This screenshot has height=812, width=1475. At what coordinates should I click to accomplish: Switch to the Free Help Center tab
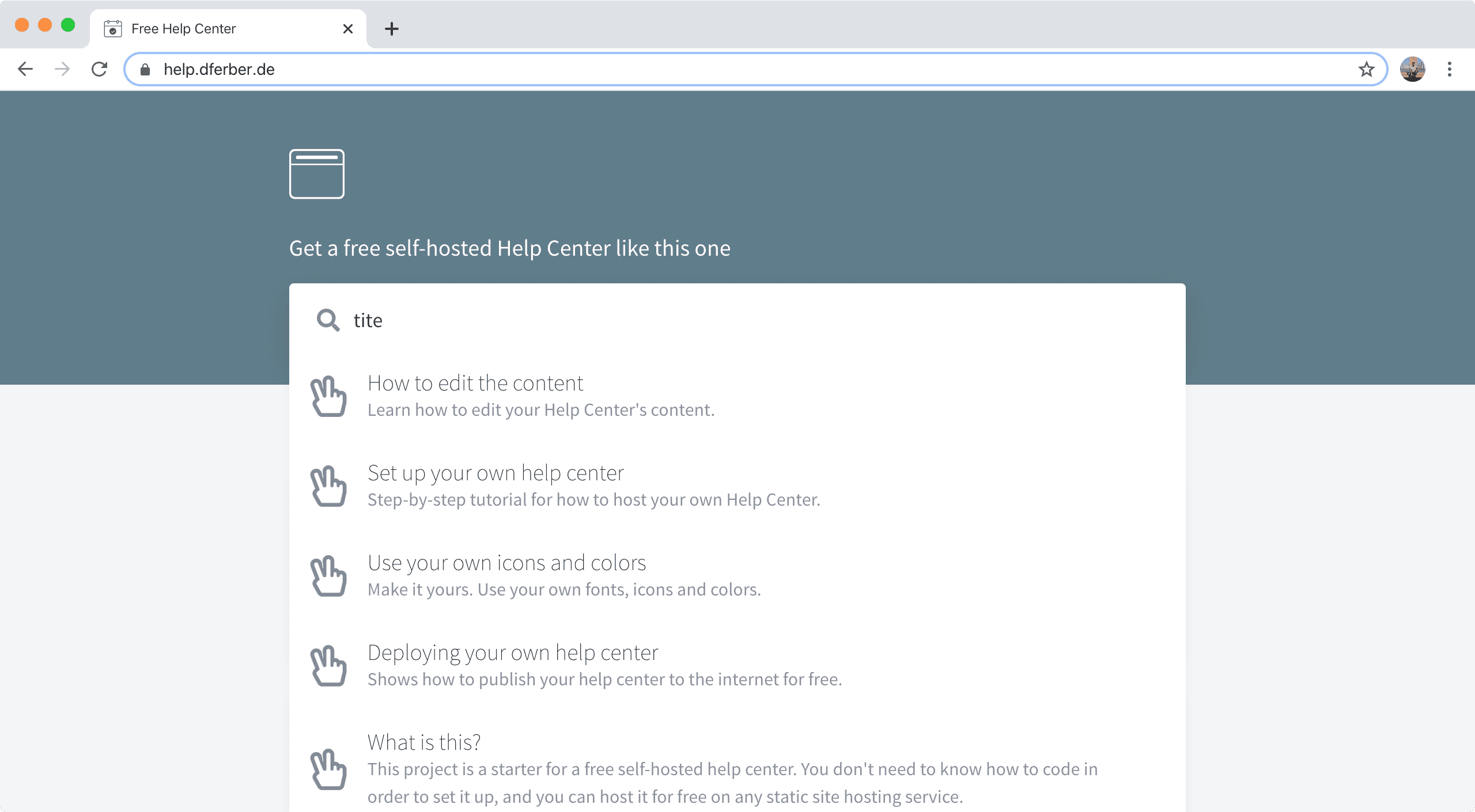[x=219, y=29]
